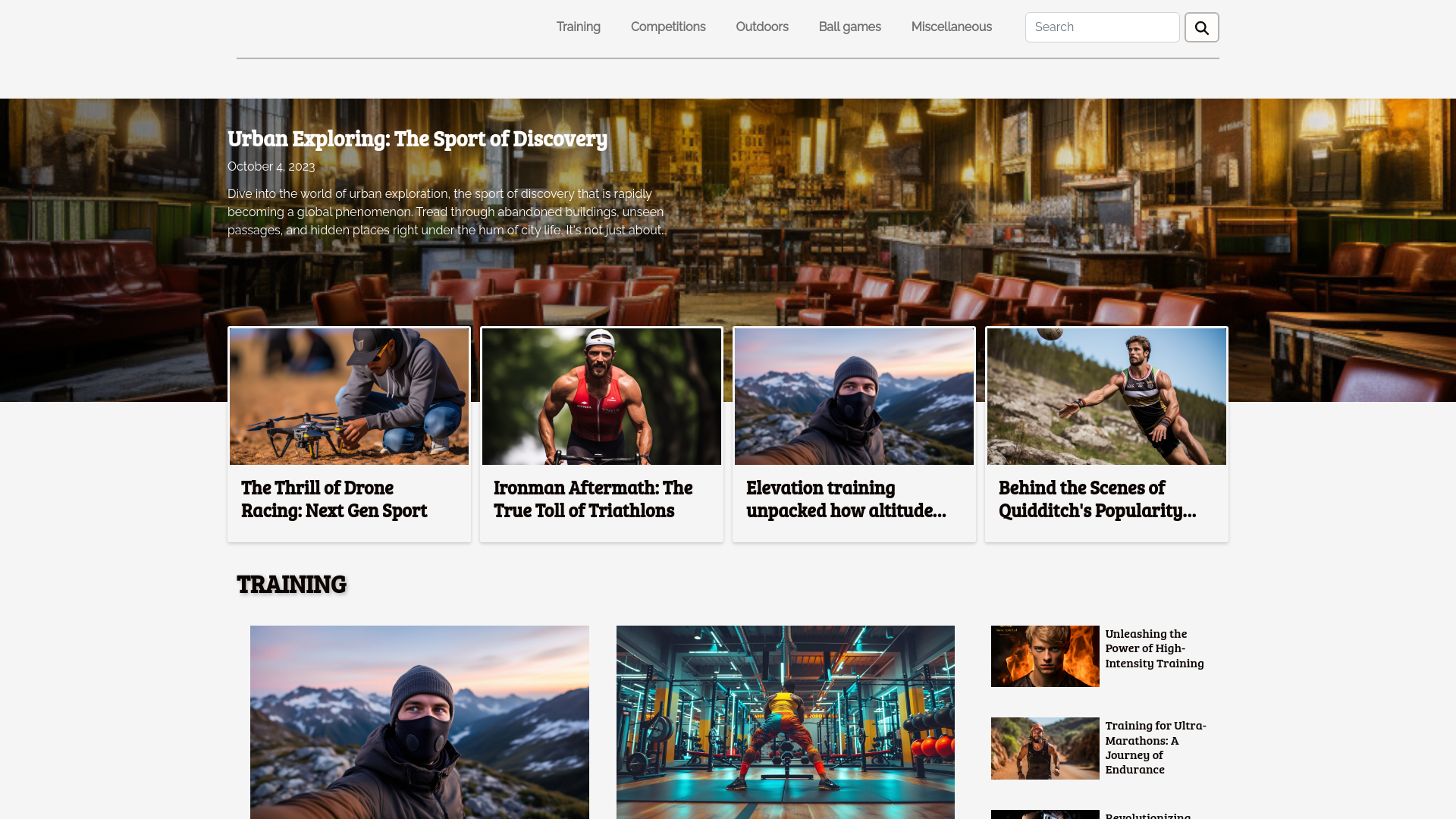Open the Competitions menu item
This screenshot has height=819, width=1456.
pos(668,27)
